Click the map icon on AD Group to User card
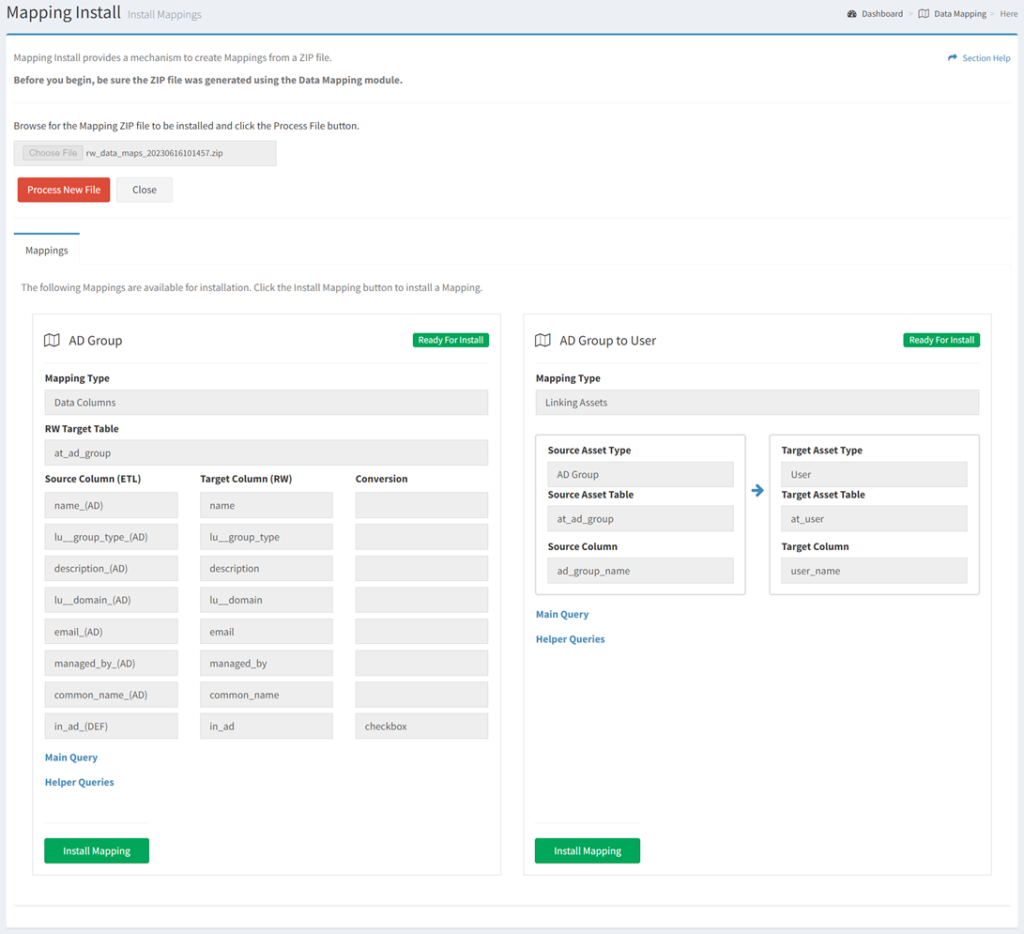1024x934 pixels. [x=542, y=340]
